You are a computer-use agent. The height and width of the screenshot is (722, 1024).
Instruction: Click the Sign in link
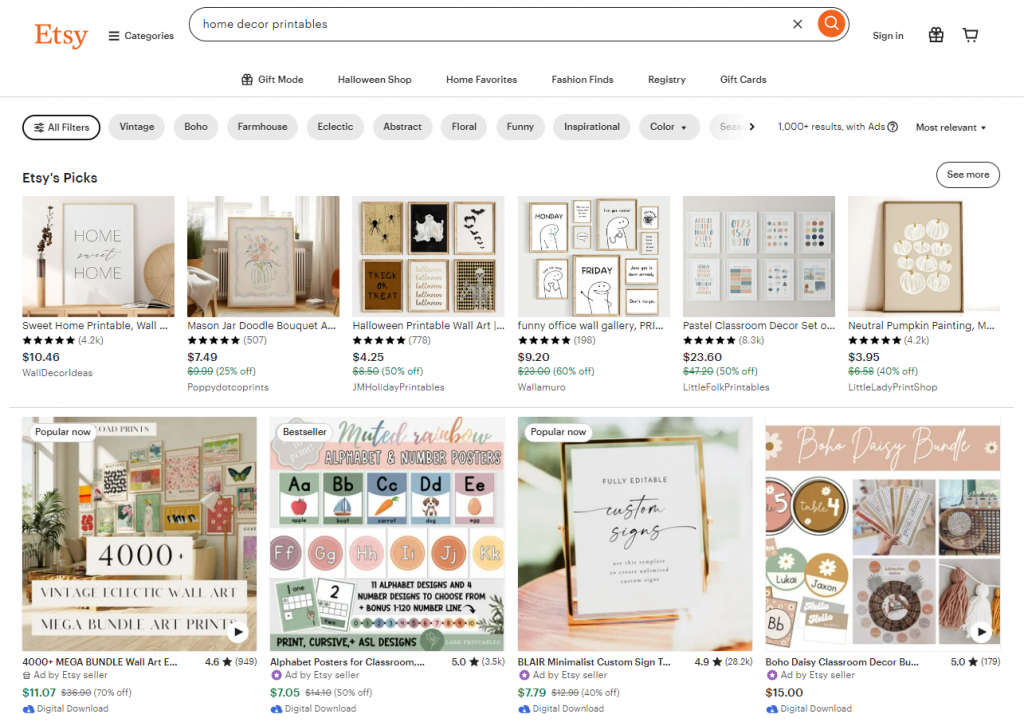(887, 35)
